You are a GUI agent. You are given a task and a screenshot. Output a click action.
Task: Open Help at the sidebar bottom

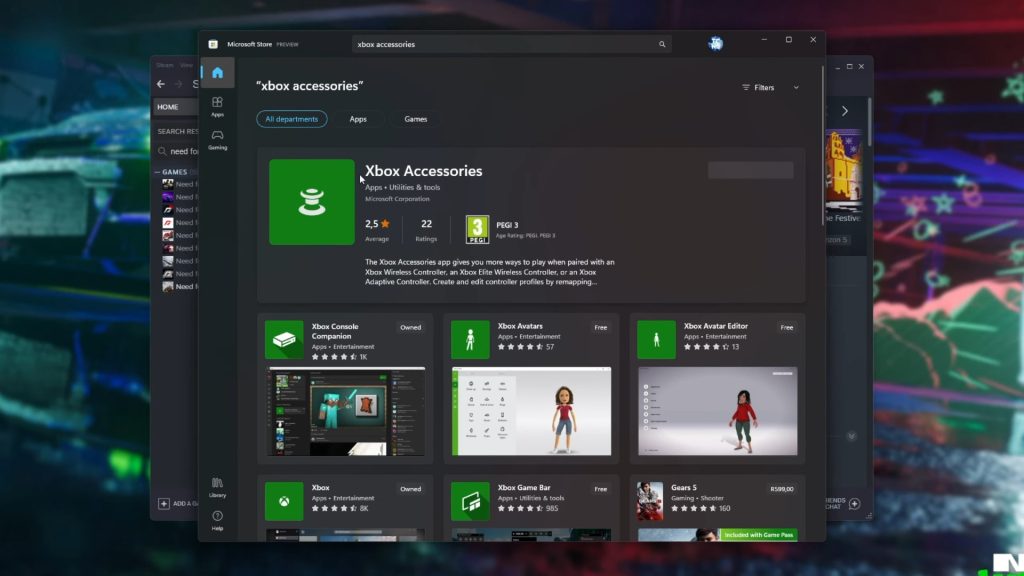coord(217,520)
